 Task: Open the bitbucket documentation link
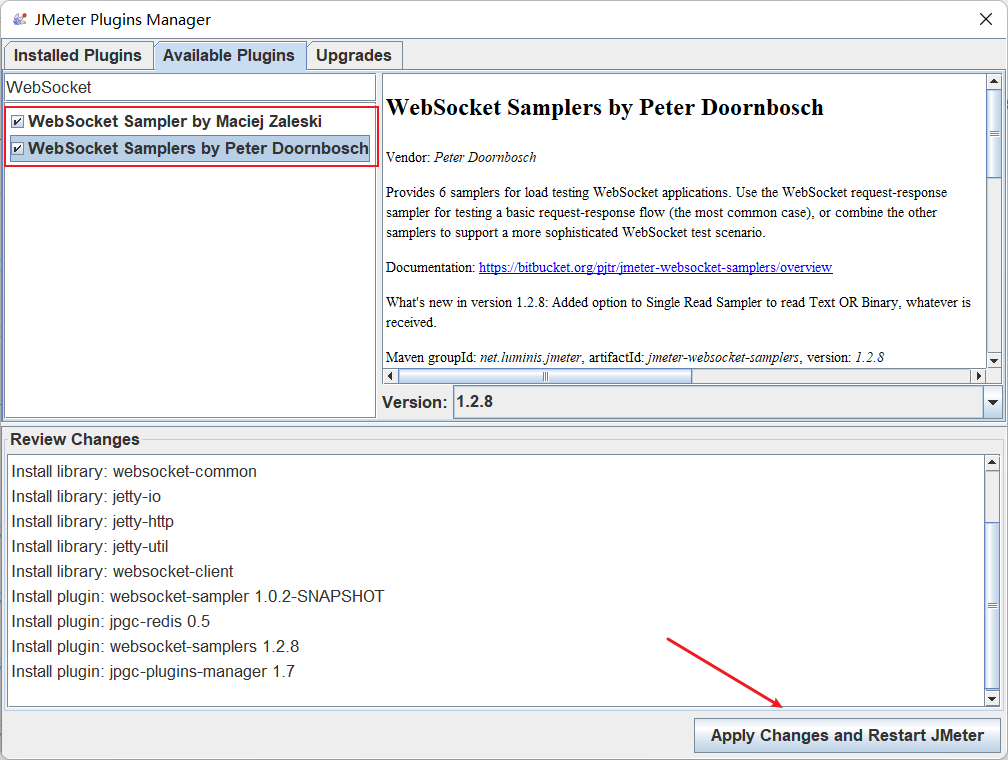point(655,267)
